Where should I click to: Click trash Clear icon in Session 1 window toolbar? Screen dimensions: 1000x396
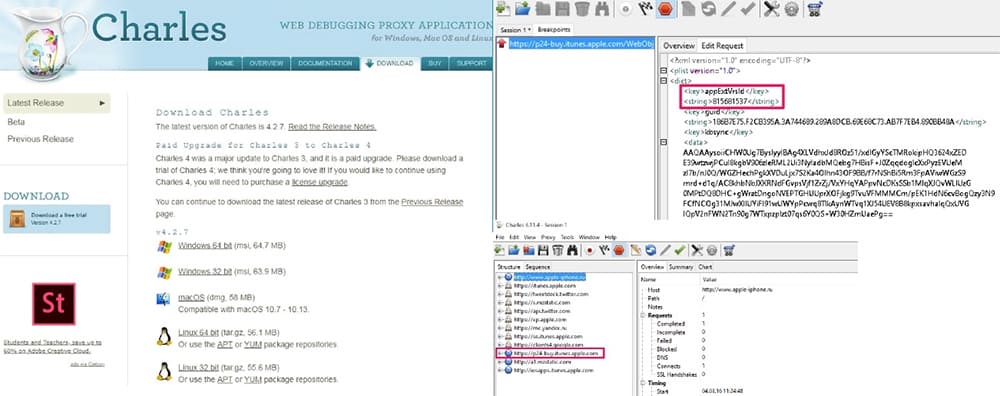click(x=558, y=250)
